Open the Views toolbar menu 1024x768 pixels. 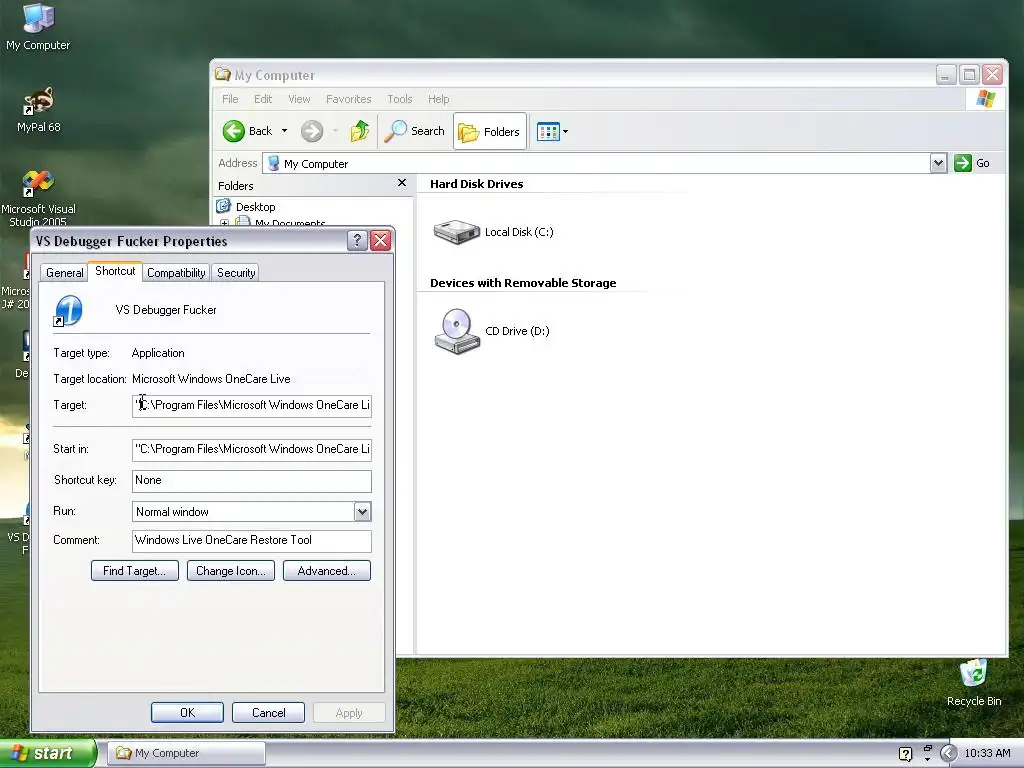[x=552, y=131]
